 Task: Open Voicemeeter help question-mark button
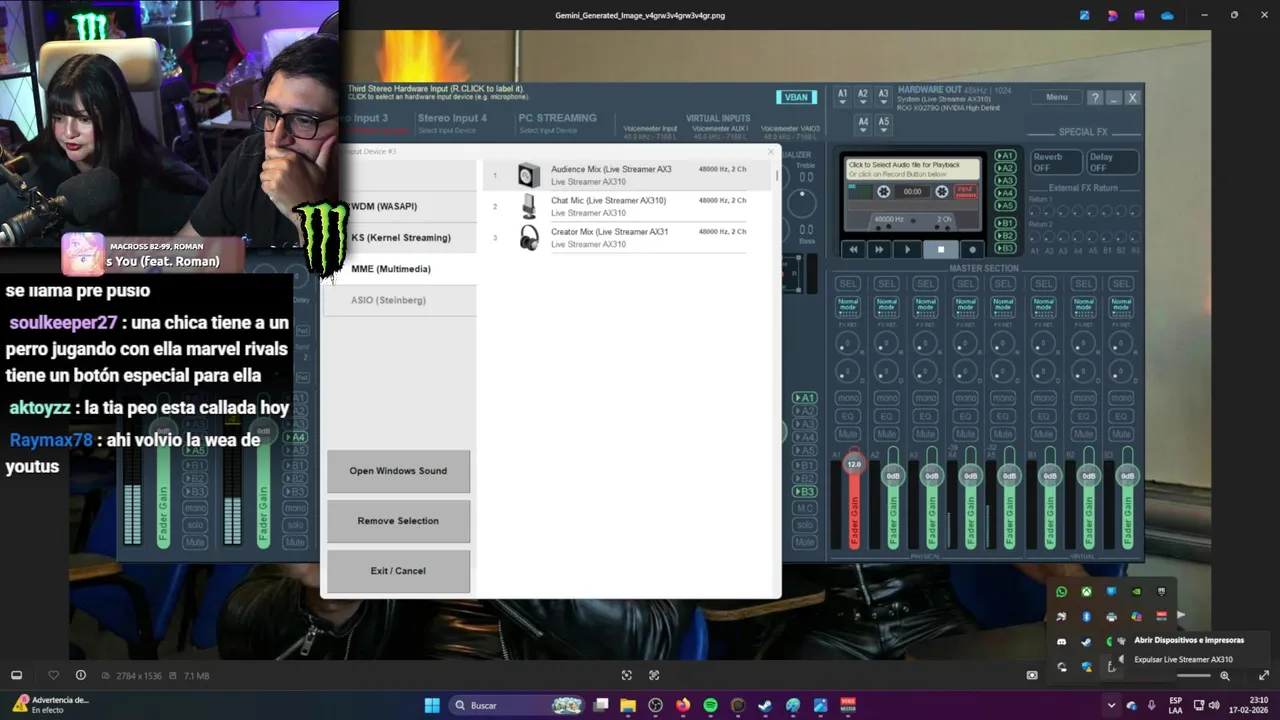tap(1096, 98)
